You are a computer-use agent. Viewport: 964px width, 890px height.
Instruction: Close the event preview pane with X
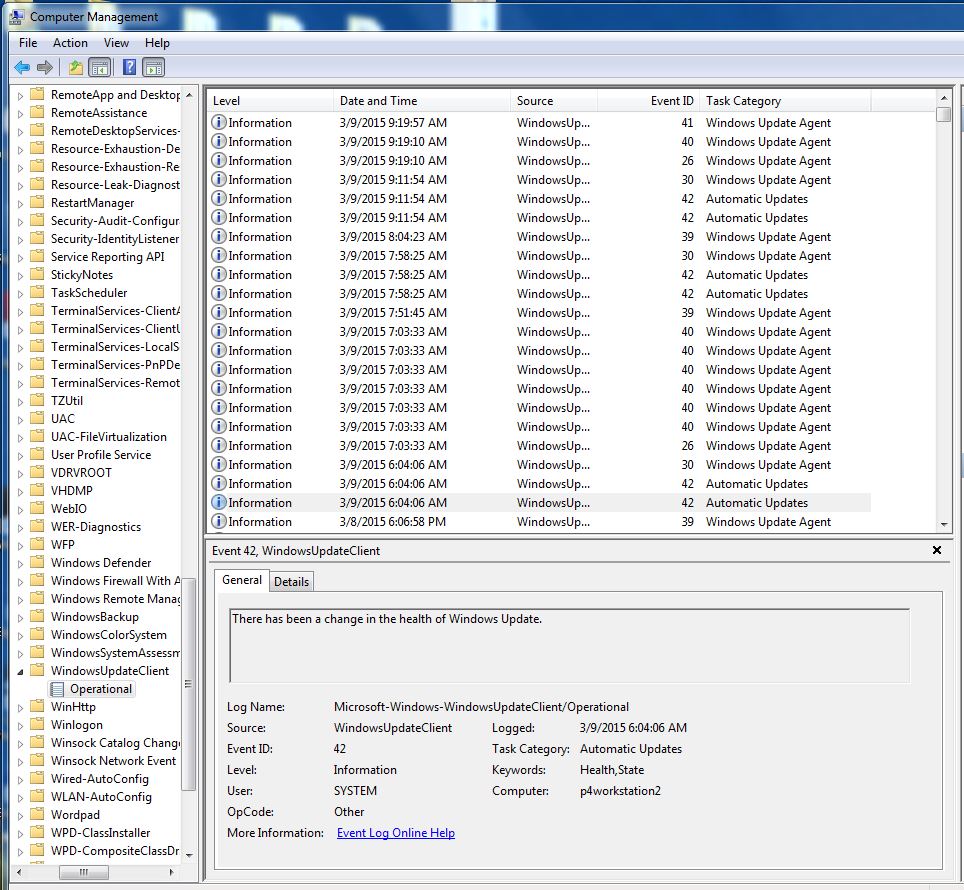pyautogui.click(x=937, y=550)
